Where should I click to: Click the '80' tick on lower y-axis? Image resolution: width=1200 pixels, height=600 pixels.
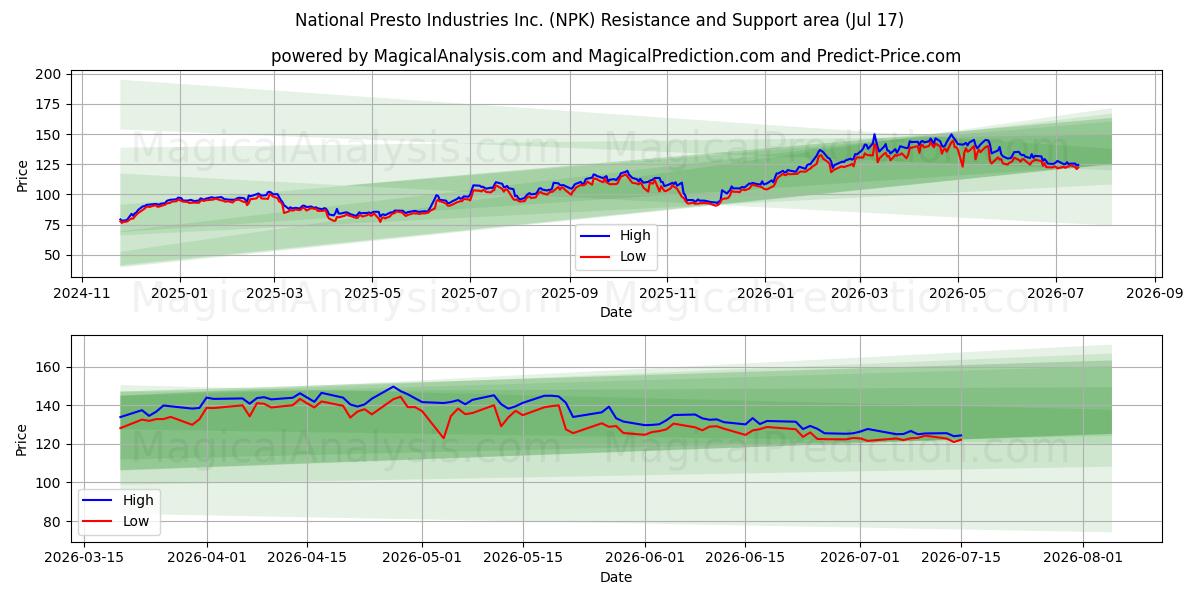(x=53, y=521)
